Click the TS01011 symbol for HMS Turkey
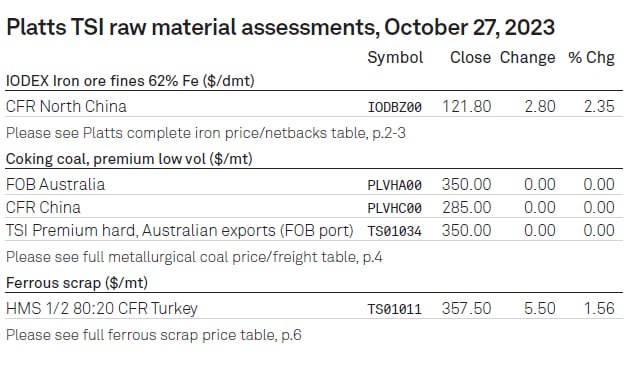641x370 pixels. [x=394, y=309]
